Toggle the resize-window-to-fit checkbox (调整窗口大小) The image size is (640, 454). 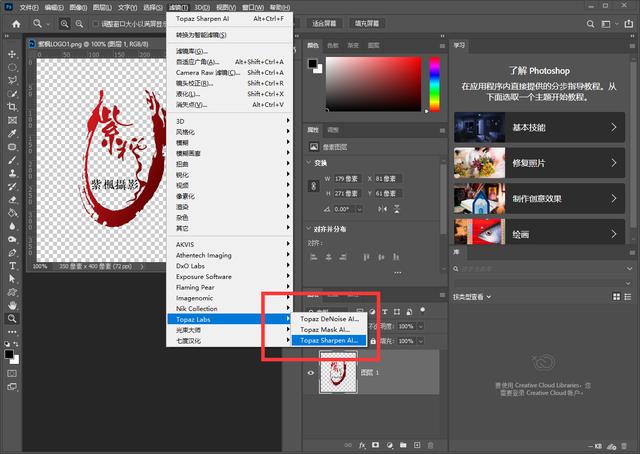tap(96, 24)
